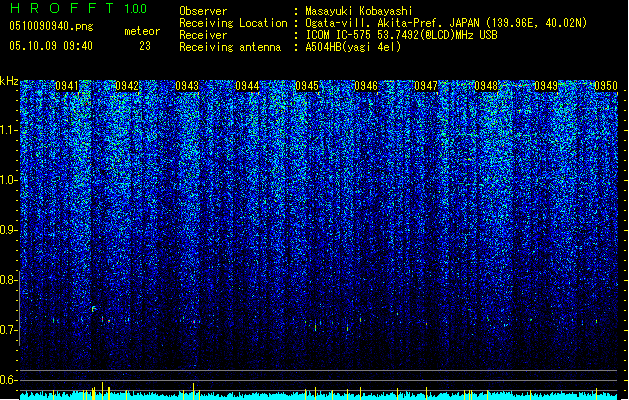
Task: Click the HROFFT 1.0.0 title text
Action: pos(79,8)
